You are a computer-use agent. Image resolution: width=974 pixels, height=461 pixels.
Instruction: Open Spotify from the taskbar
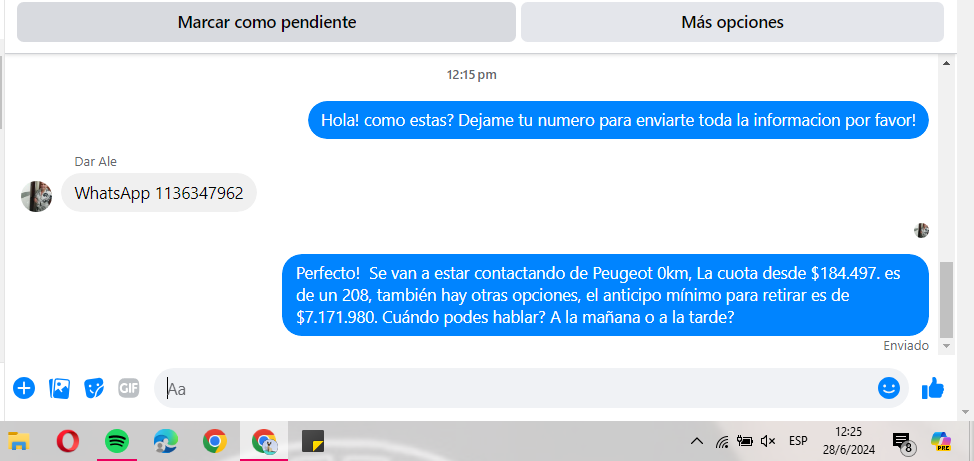(x=117, y=442)
